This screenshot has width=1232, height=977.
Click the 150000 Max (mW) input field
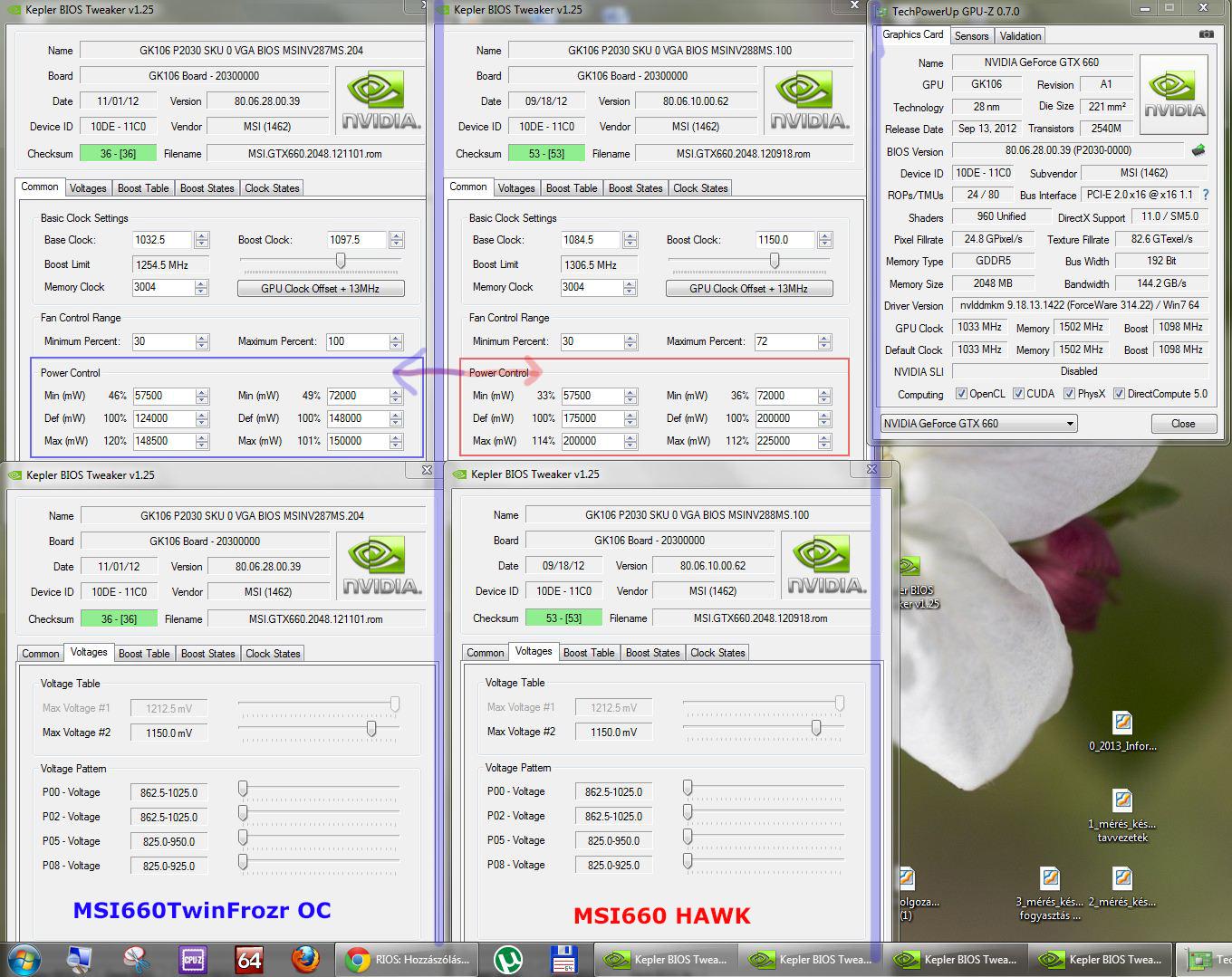(358, 441)
